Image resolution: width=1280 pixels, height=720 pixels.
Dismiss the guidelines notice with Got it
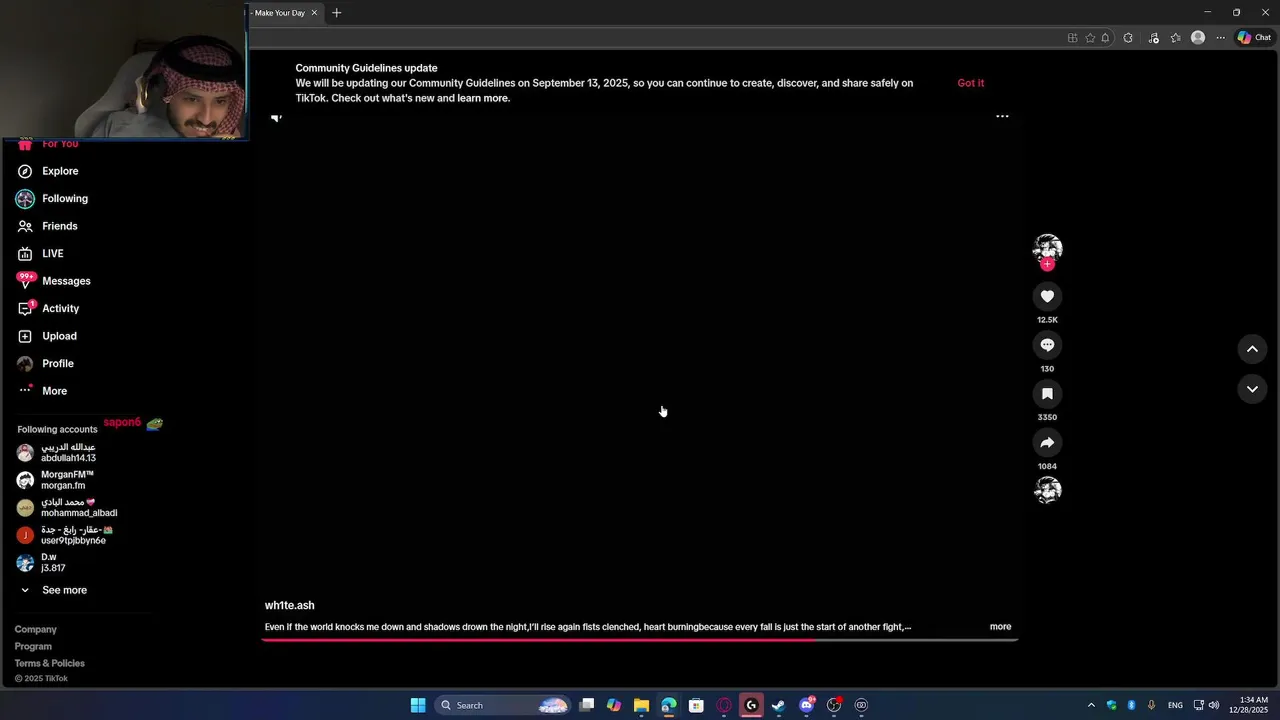click(x=971, y=83)
